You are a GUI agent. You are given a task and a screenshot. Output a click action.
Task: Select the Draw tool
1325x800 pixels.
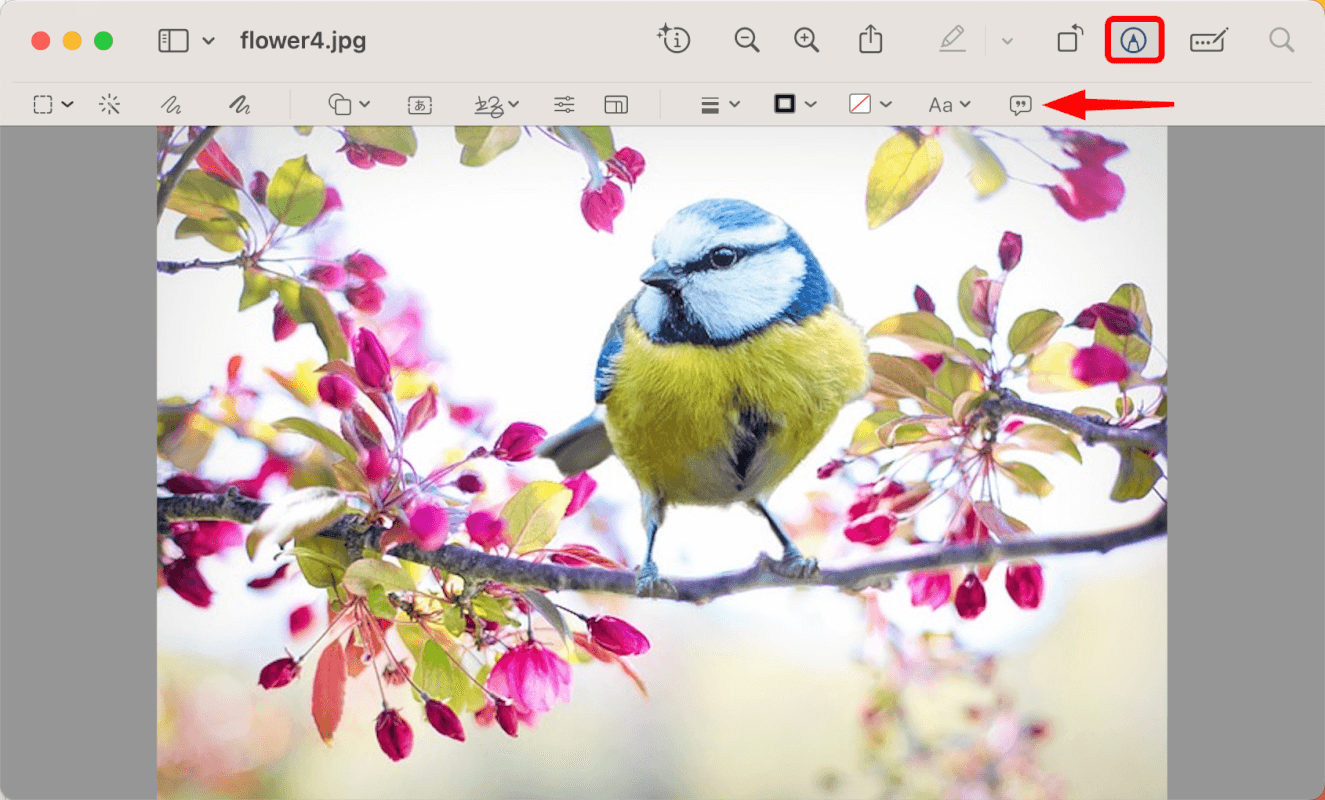(239, 104)
